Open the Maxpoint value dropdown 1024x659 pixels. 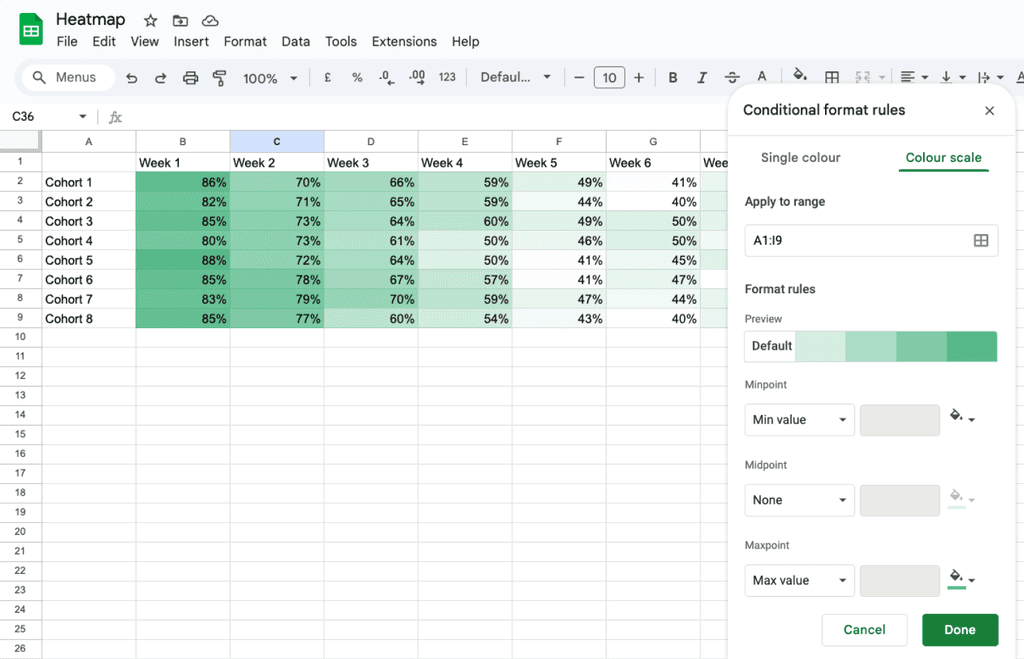coord(799,580)
